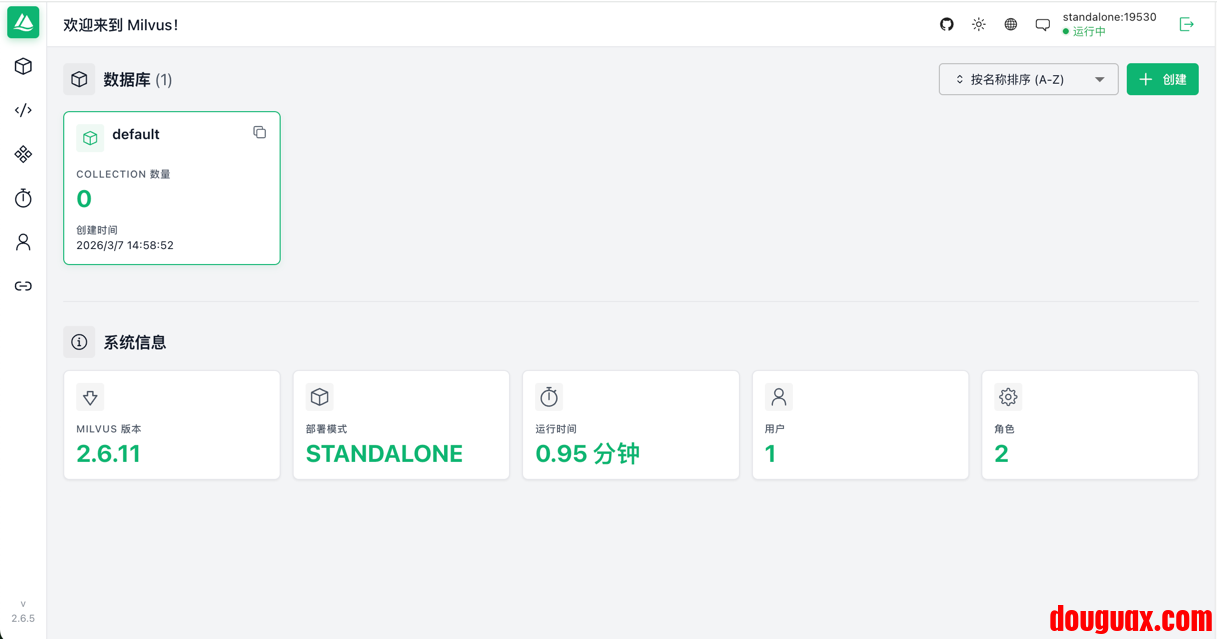The height and width of the screenshot is (639, 1217).
Task: Copy the default database name
Action: click(x=260, y=132)
